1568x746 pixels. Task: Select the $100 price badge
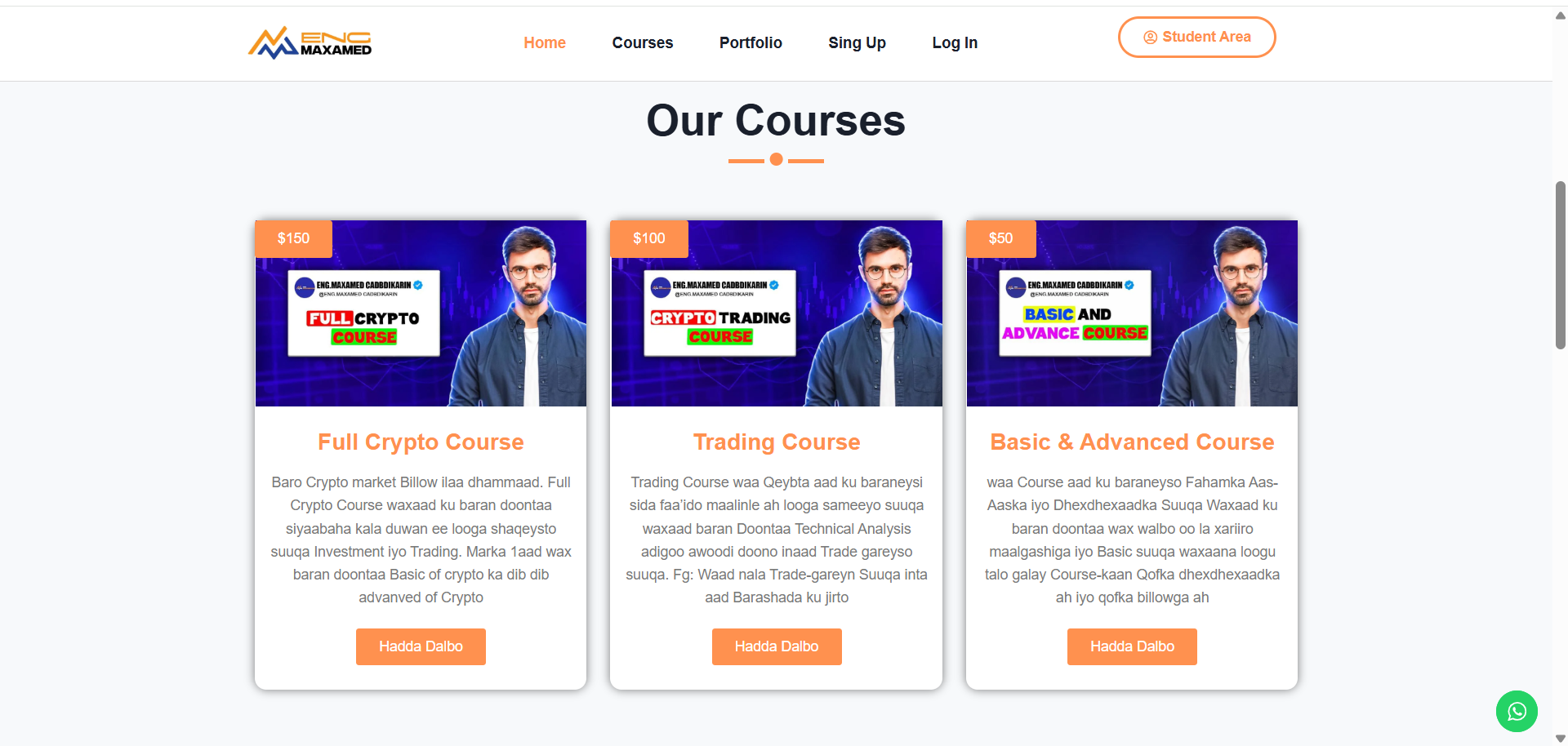[649, 238]
